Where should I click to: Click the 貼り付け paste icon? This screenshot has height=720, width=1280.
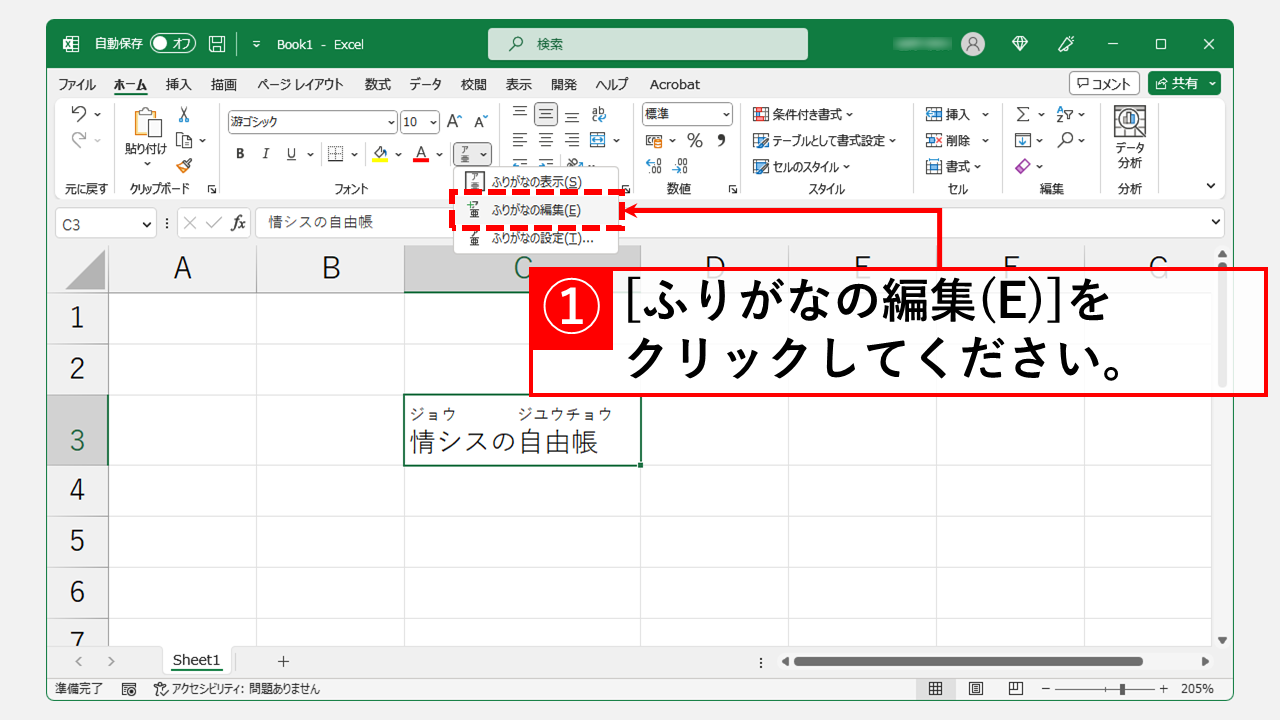[x=147, y=123]
